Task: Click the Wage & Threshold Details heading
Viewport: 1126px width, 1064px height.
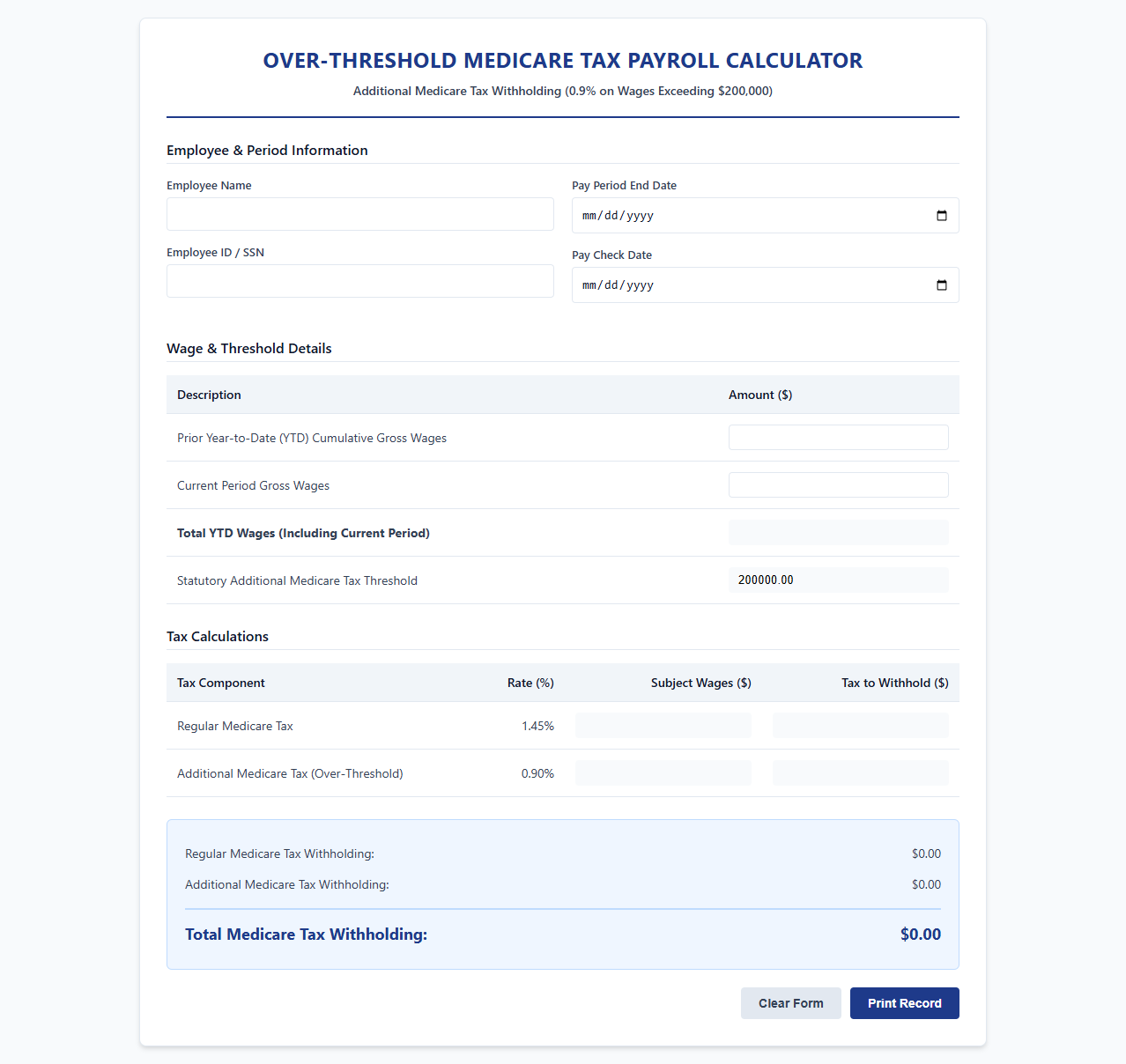Action: pos(249,349)
